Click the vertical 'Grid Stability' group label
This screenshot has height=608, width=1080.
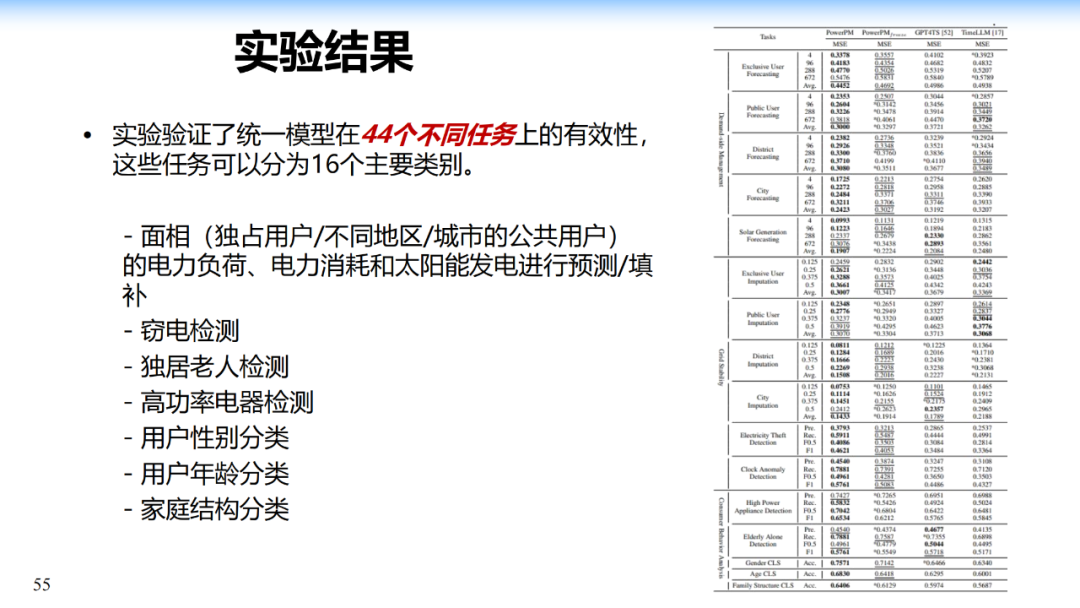click(720, 367)
